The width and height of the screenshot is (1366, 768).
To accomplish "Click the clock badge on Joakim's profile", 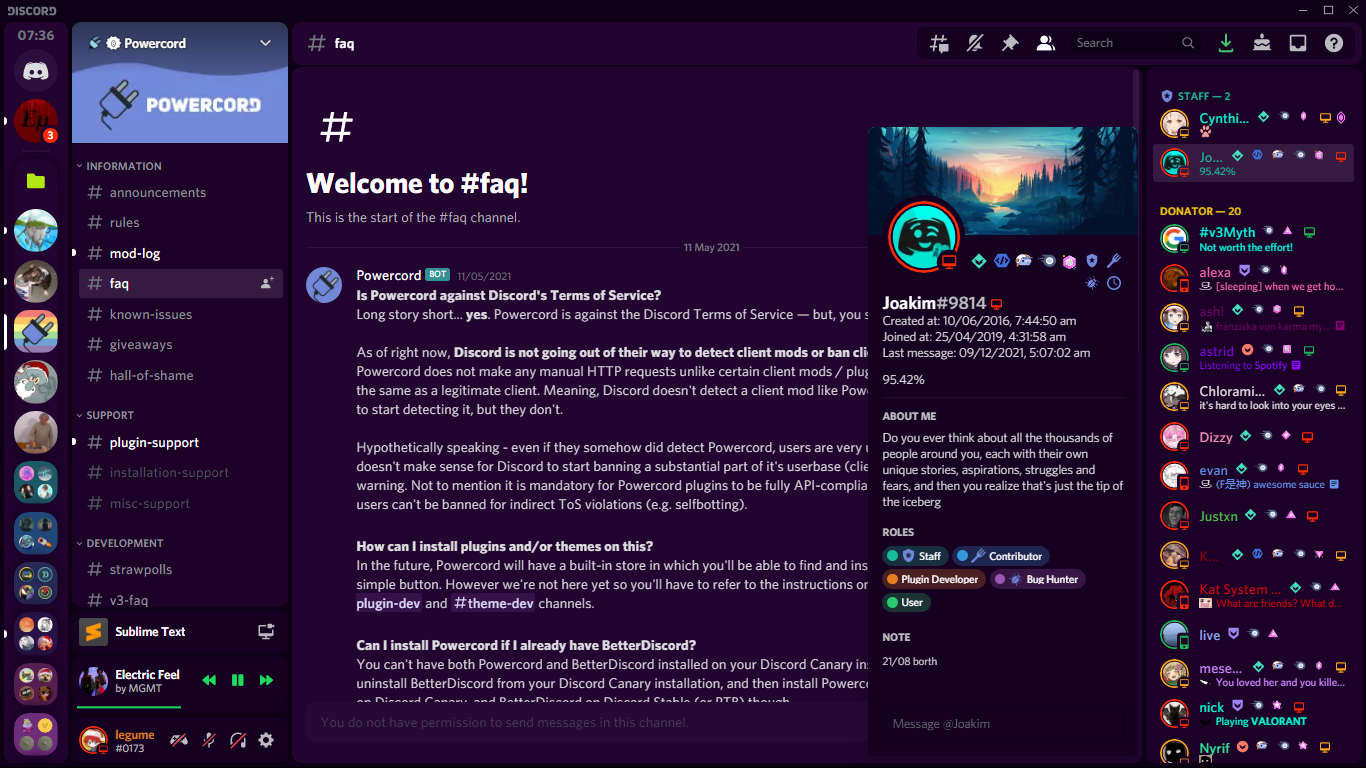I will (1114, 283).
